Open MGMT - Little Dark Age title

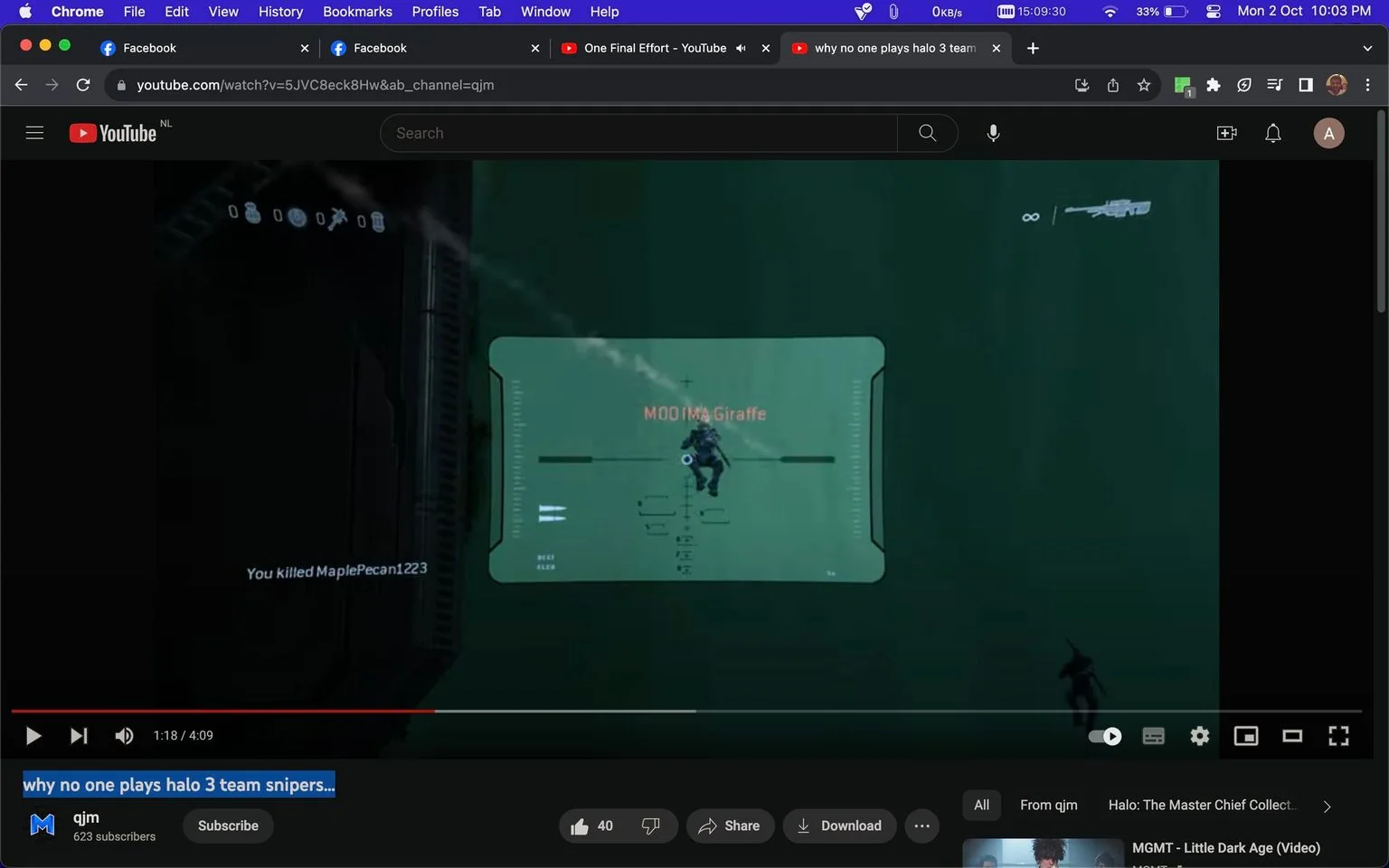[1226, 847]
